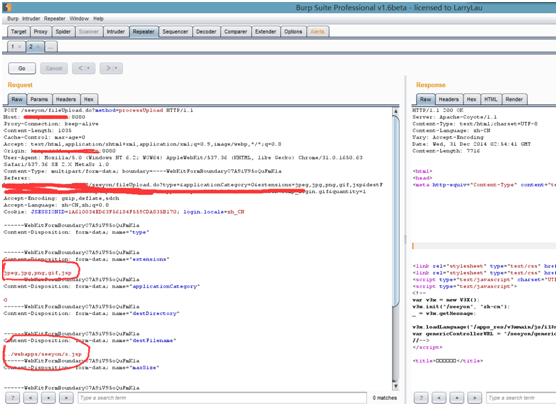
Task: Click the HTTP/1.1 200 OK response line
Action: click(438, 110)
